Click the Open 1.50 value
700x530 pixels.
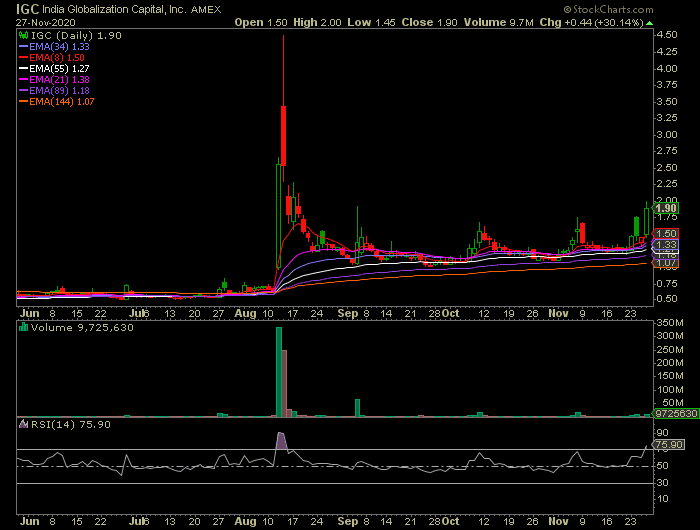(261, 22)
